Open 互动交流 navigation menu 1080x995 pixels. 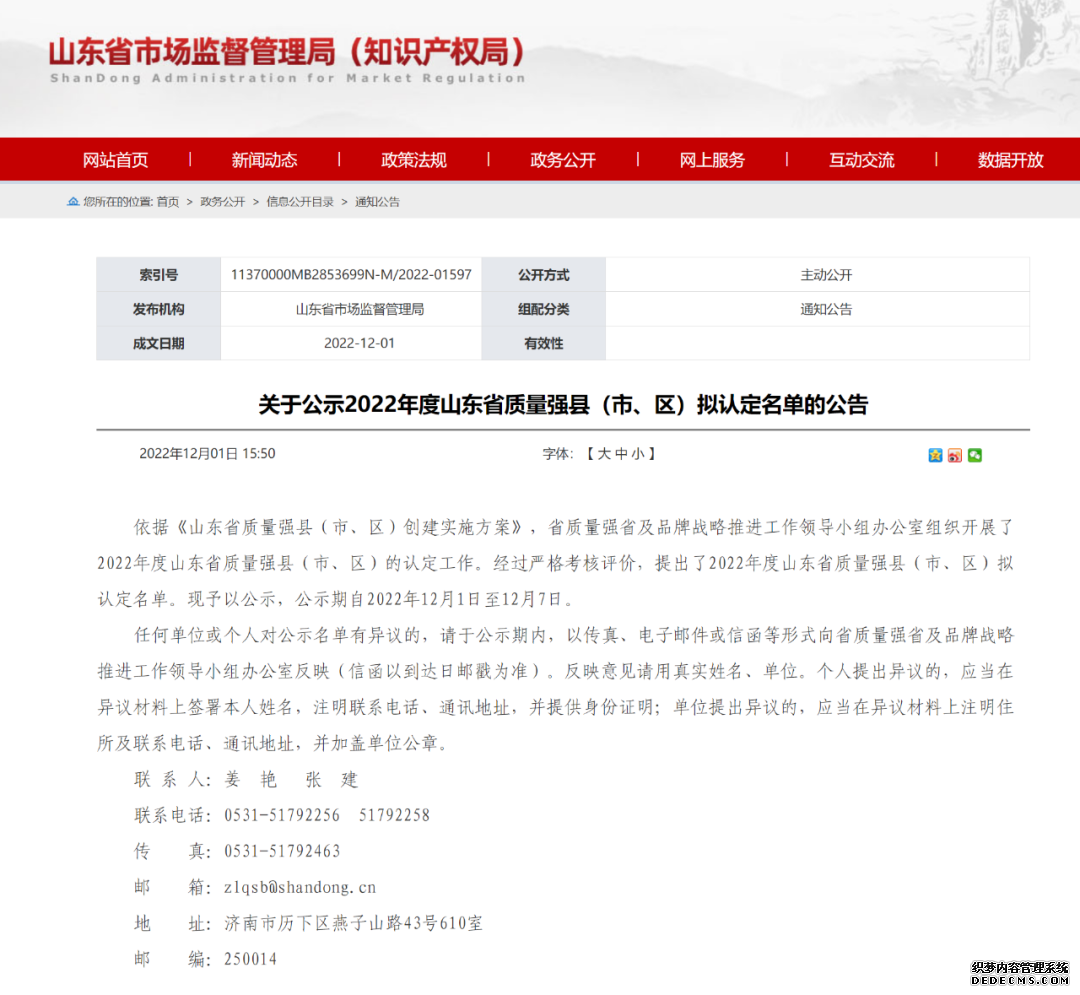pyautogui.click(x=862, y=160)
